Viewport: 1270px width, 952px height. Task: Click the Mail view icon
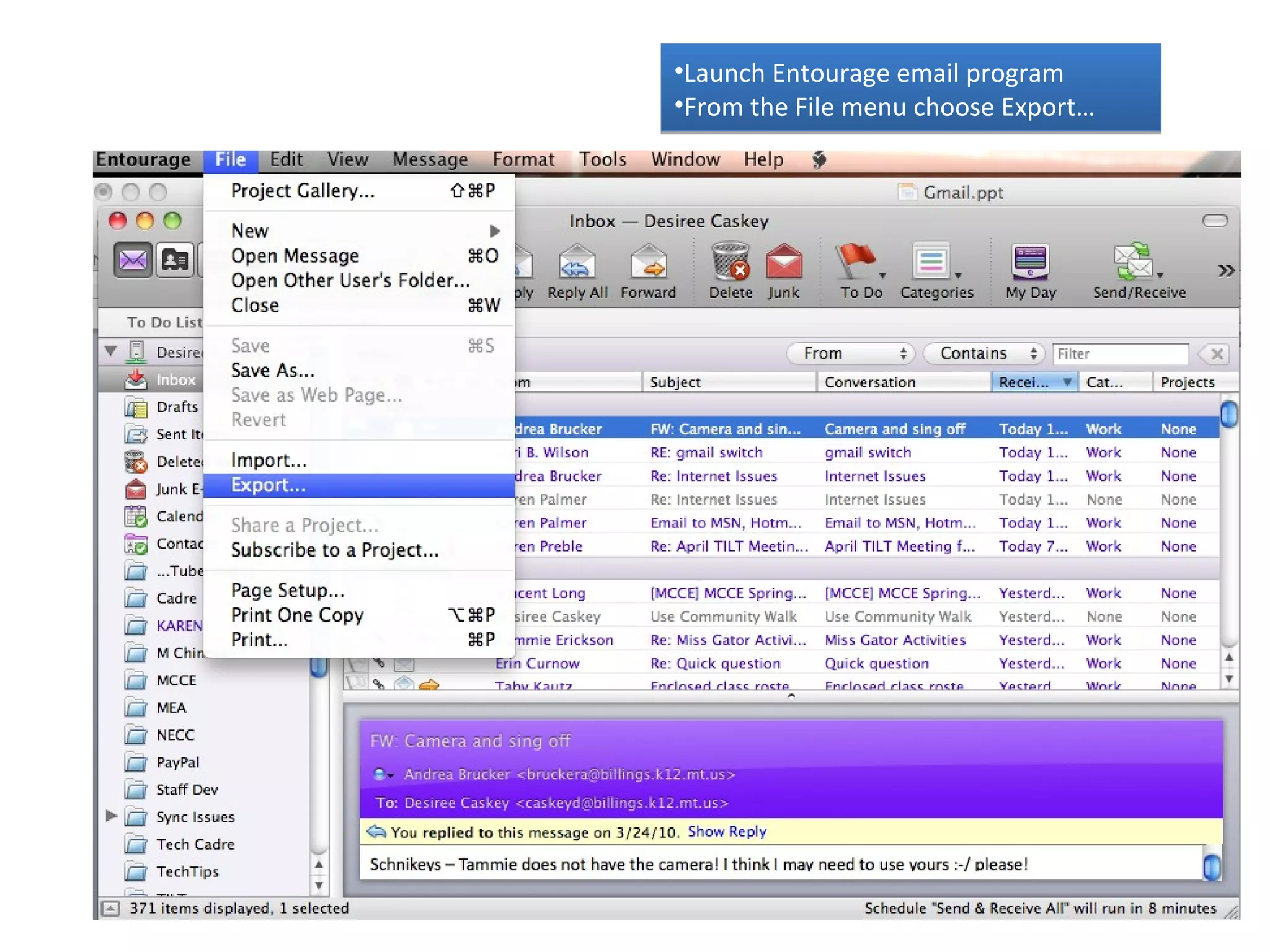[133, 260]
